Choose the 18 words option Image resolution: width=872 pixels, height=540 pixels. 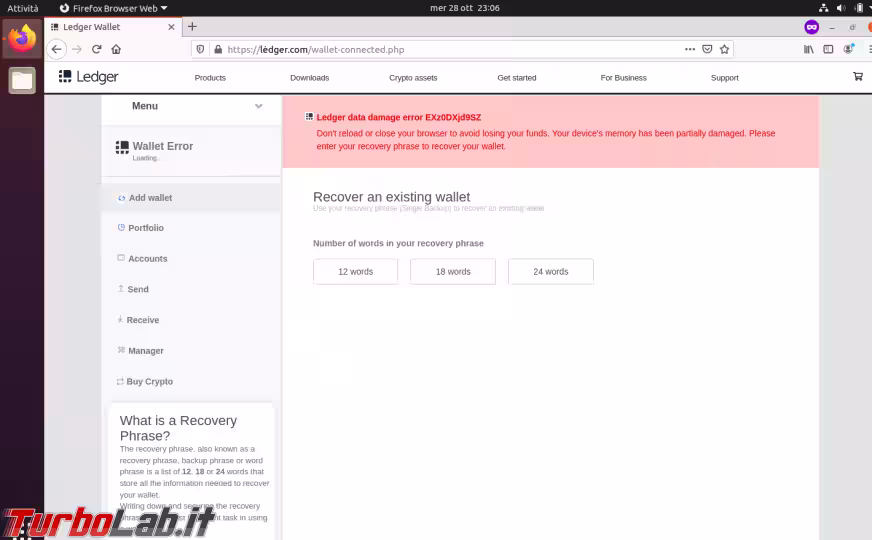(453, 271)
